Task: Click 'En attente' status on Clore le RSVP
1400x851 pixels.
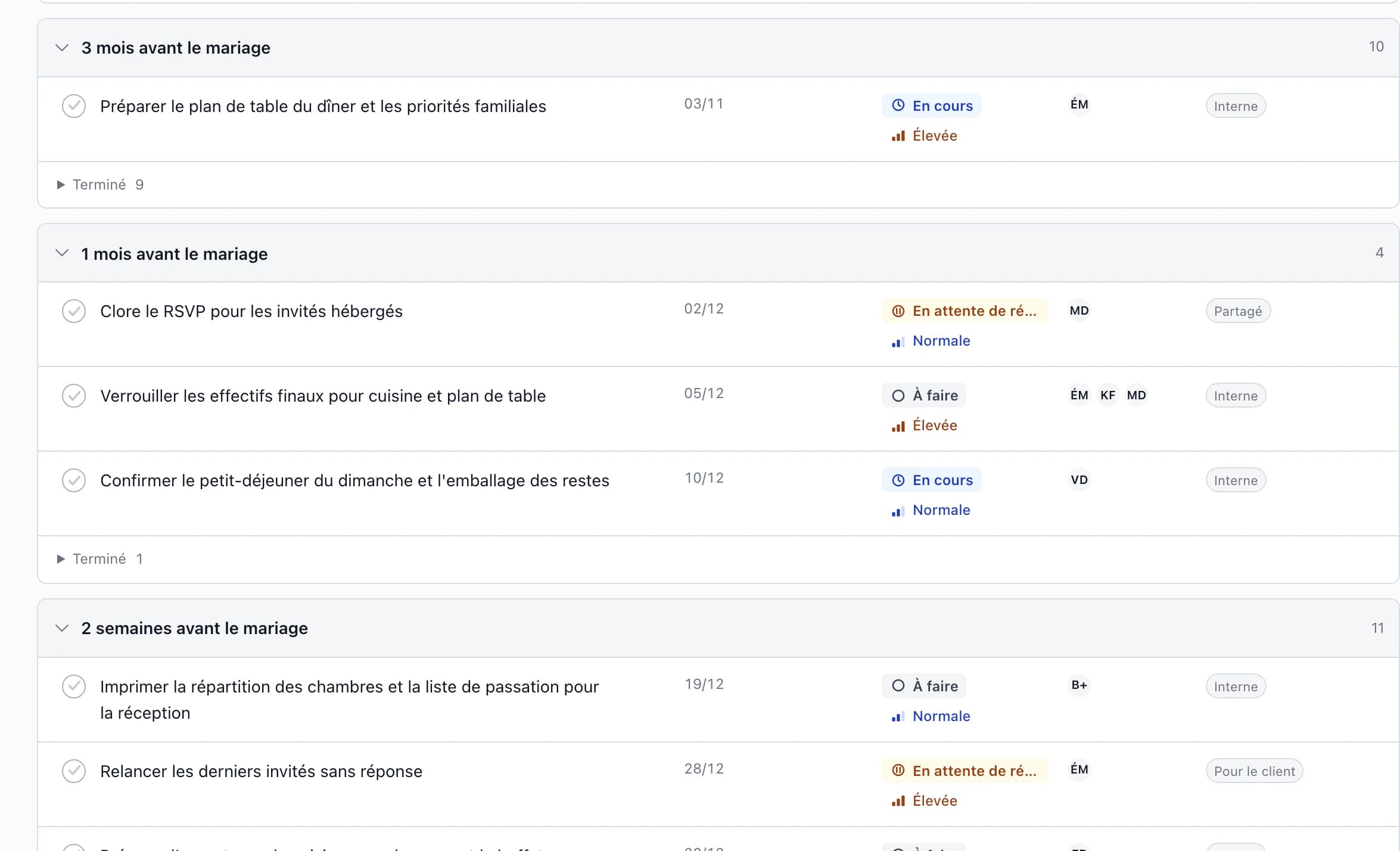Action: click(x=965, y=310)
